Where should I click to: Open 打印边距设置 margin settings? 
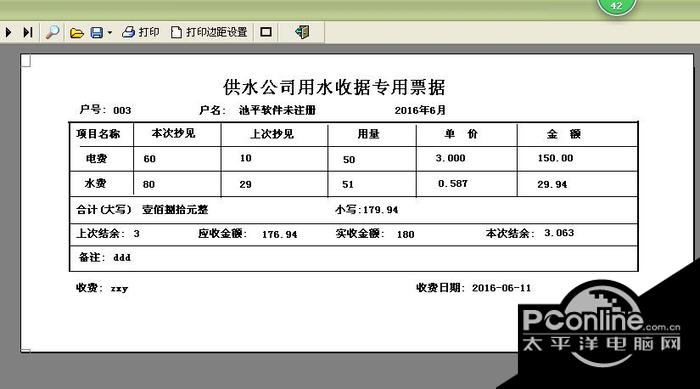point(209,32)
